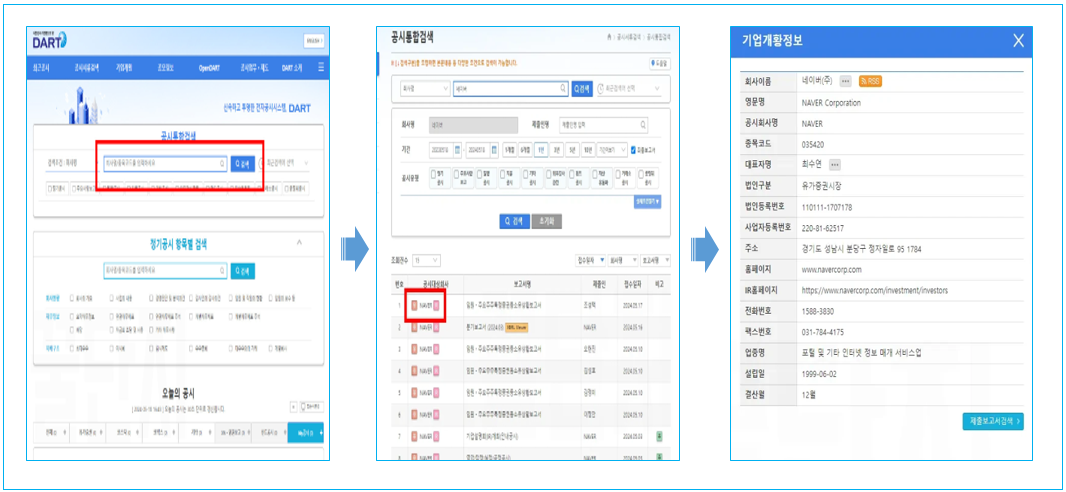Open the www.navercorp.com homepage link
The image size is (1066, 492).
pyautogui.click(x=831, y=269)
